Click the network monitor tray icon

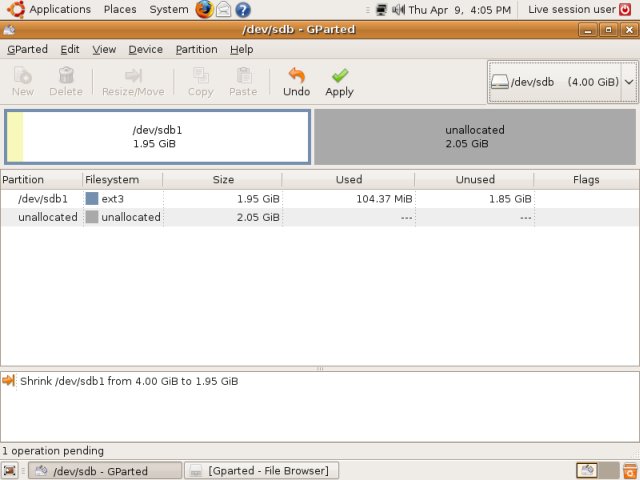click(381, 9)
